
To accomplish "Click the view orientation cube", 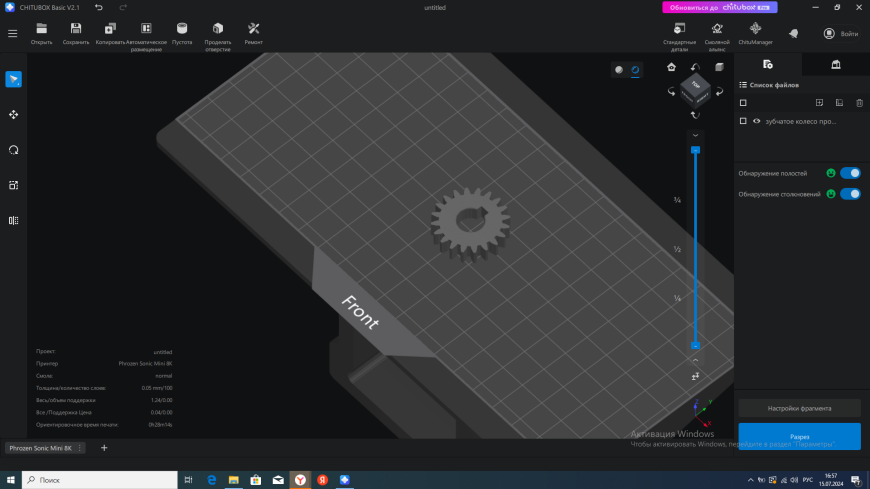I will pos(695,90).
